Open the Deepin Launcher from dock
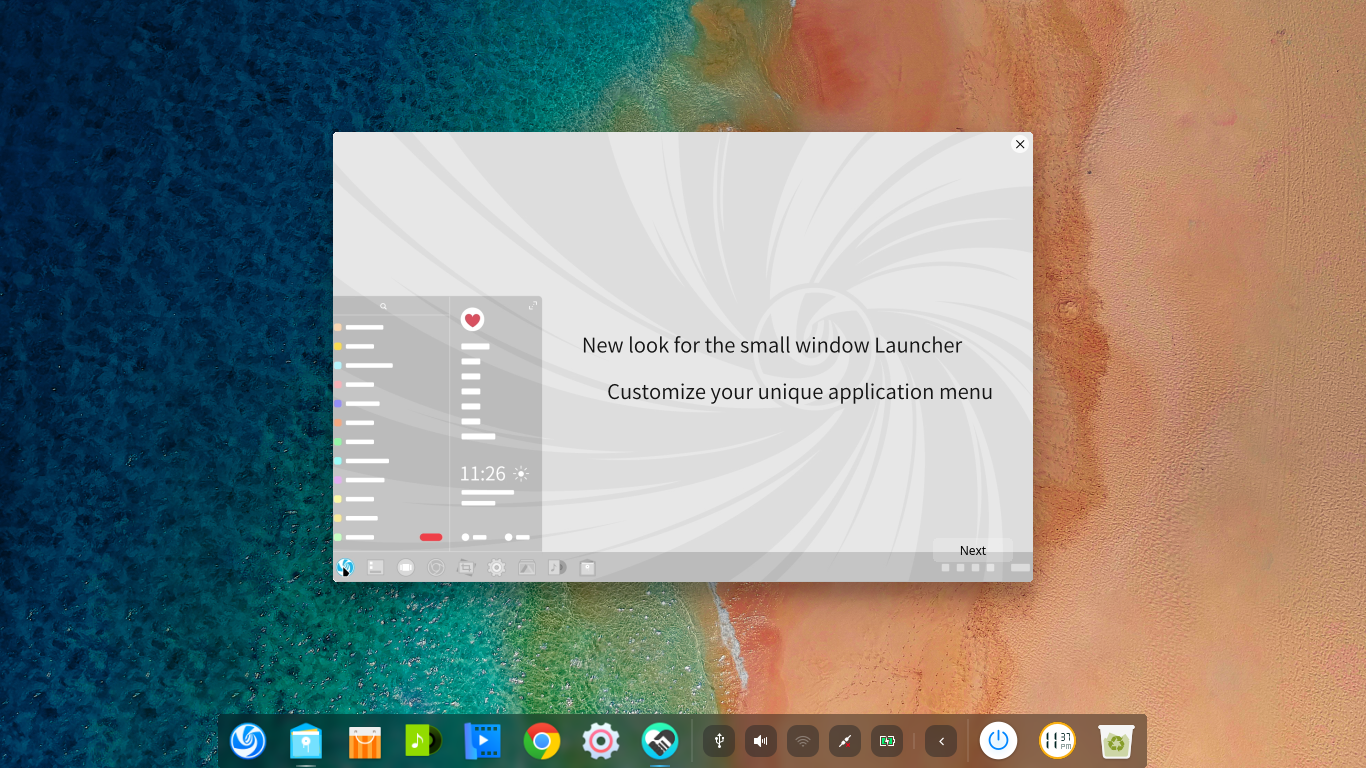Viewport: 1366px width, 768px height. point(247,741)
